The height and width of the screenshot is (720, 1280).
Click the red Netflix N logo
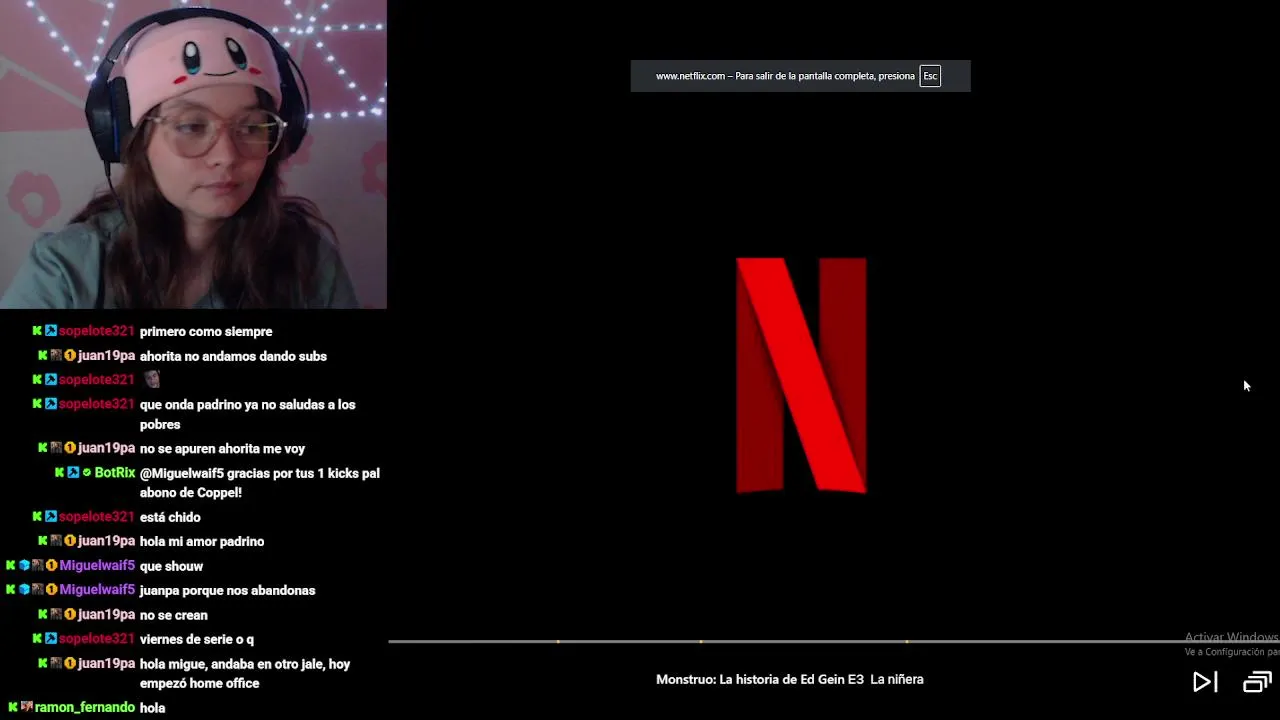(x=801, y=375)
